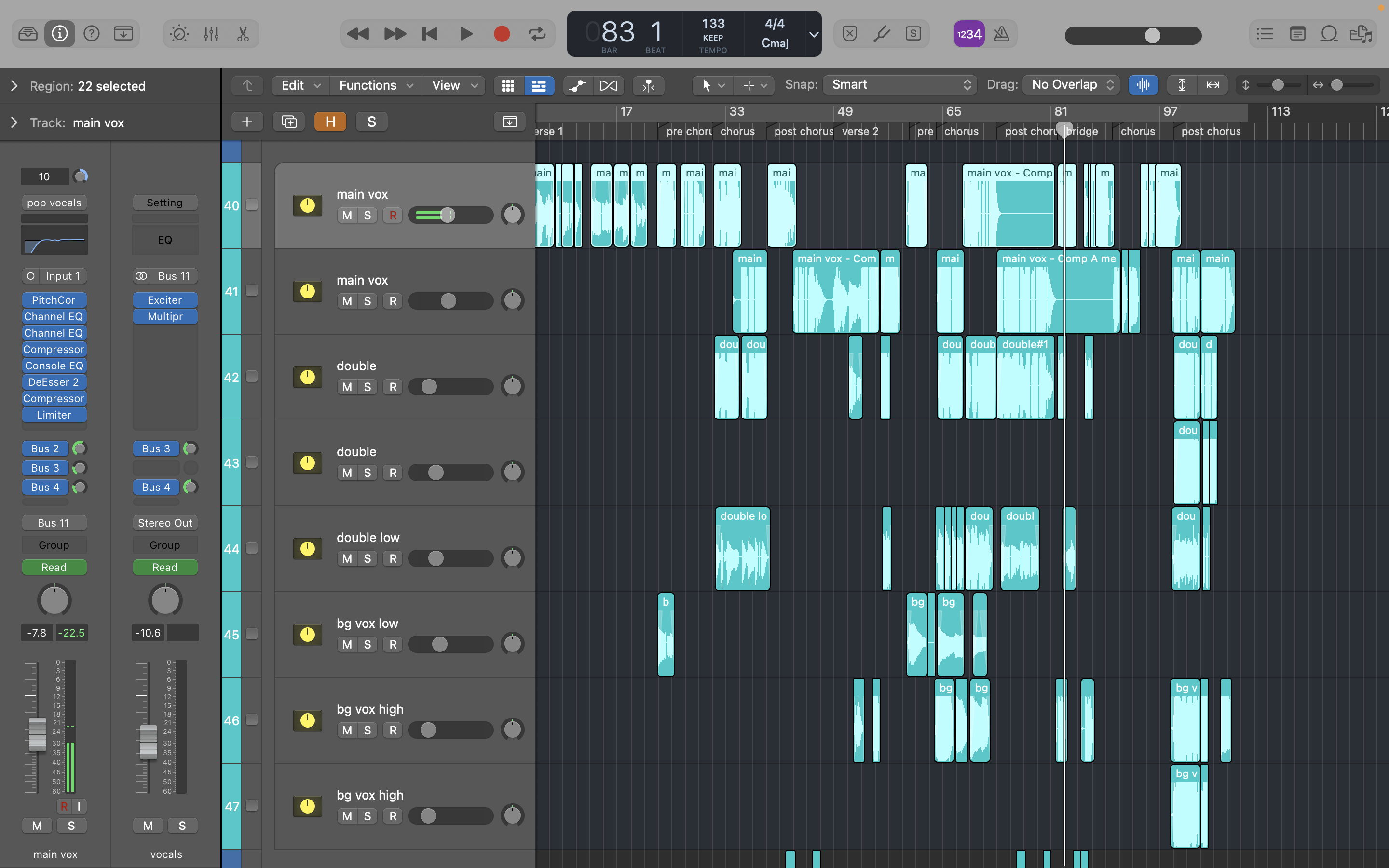Show the Mixer icon in the toolbar
This screenshot has height=868, width=1389.
click(x=211, y=34)
